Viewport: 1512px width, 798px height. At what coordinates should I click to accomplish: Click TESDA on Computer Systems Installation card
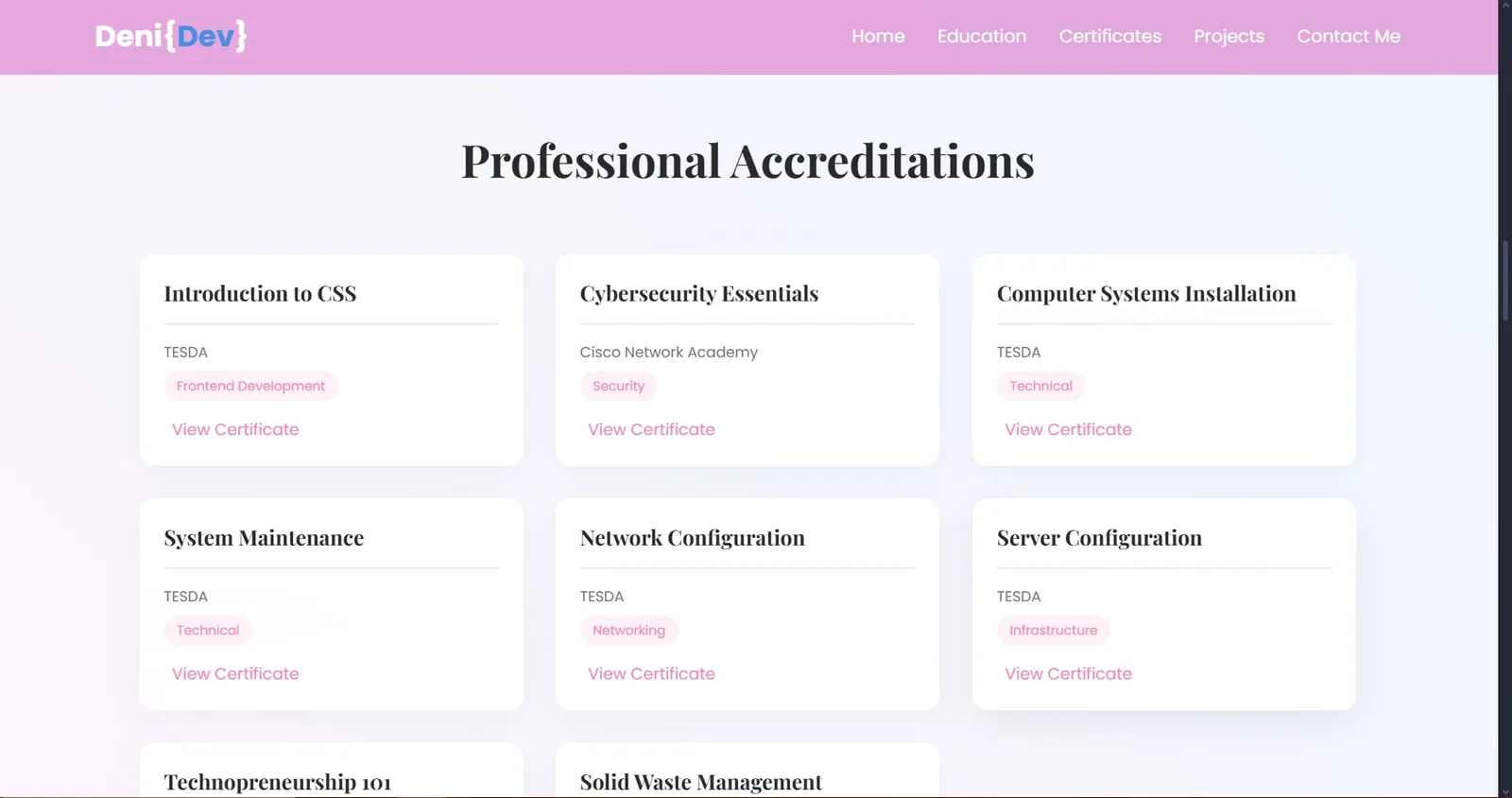1019,352
